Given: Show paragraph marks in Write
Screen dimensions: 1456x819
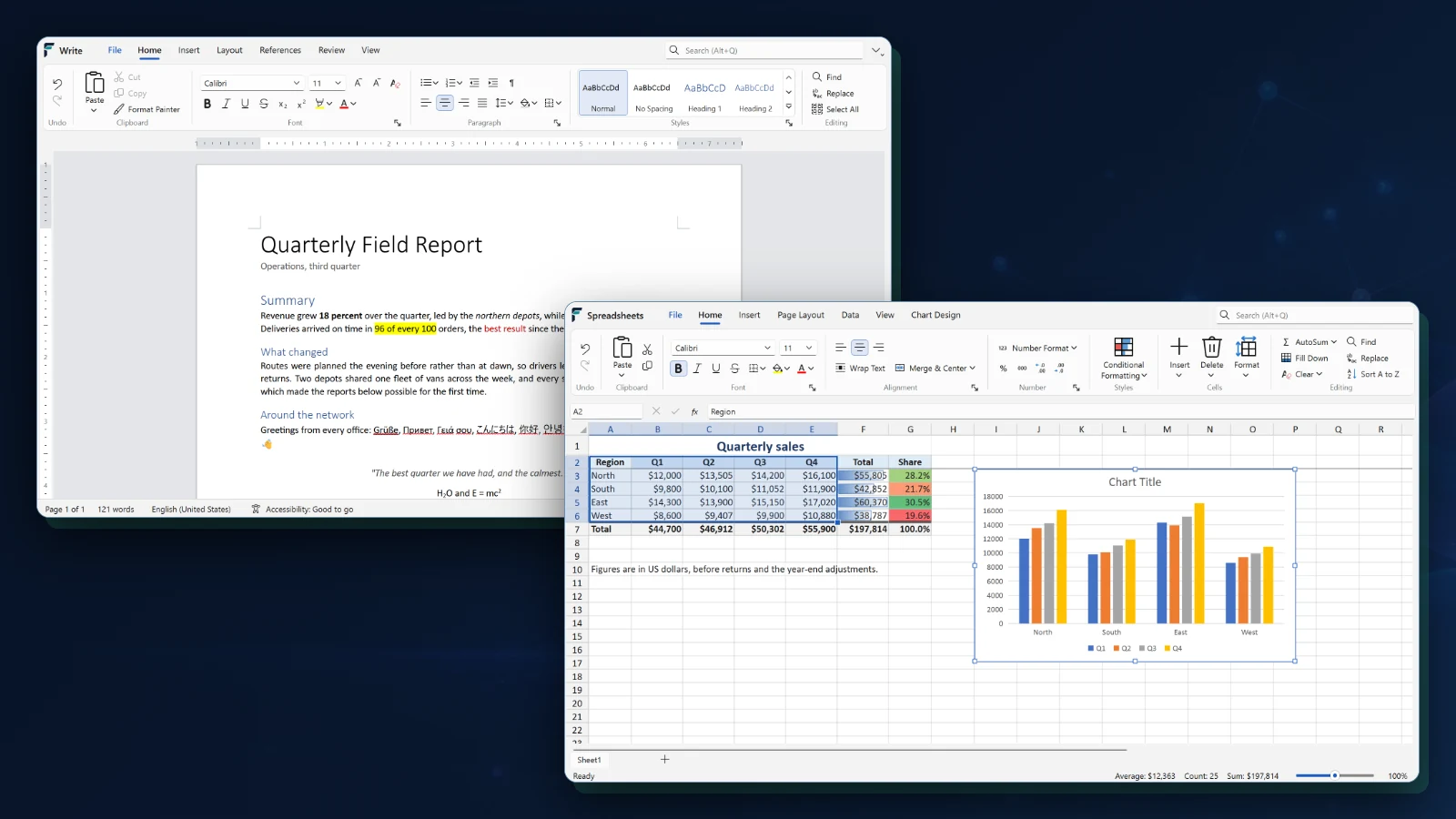Looking at the screenshot, I should click(511, 83).
